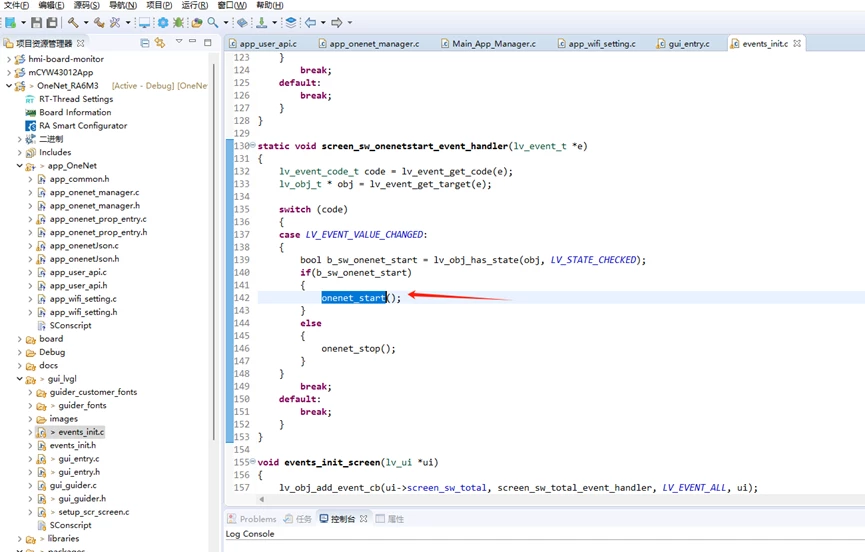This screenshot has height=552, width=865.
Task: Collapse the gui_lvgl folder
Action: [x=19, y=379]
